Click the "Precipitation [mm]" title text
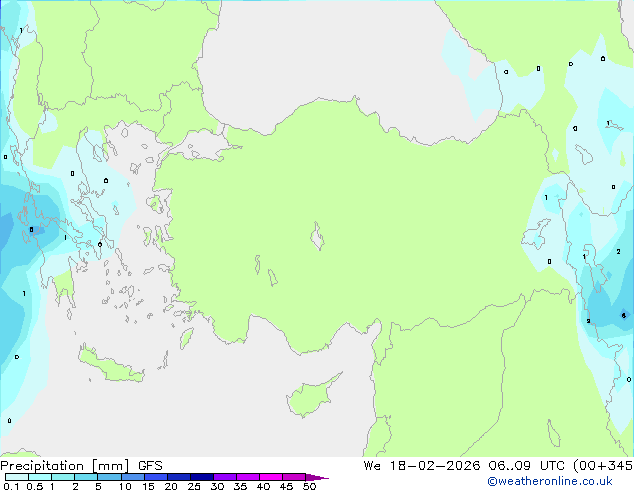 click(x=65, y=466)
